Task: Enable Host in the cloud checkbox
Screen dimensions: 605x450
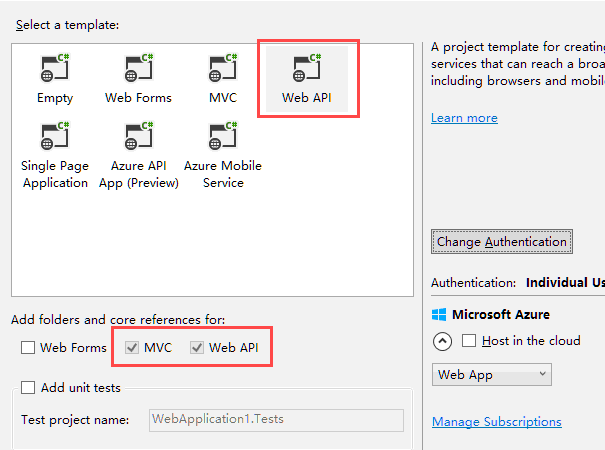Action: tap(469, 340)
